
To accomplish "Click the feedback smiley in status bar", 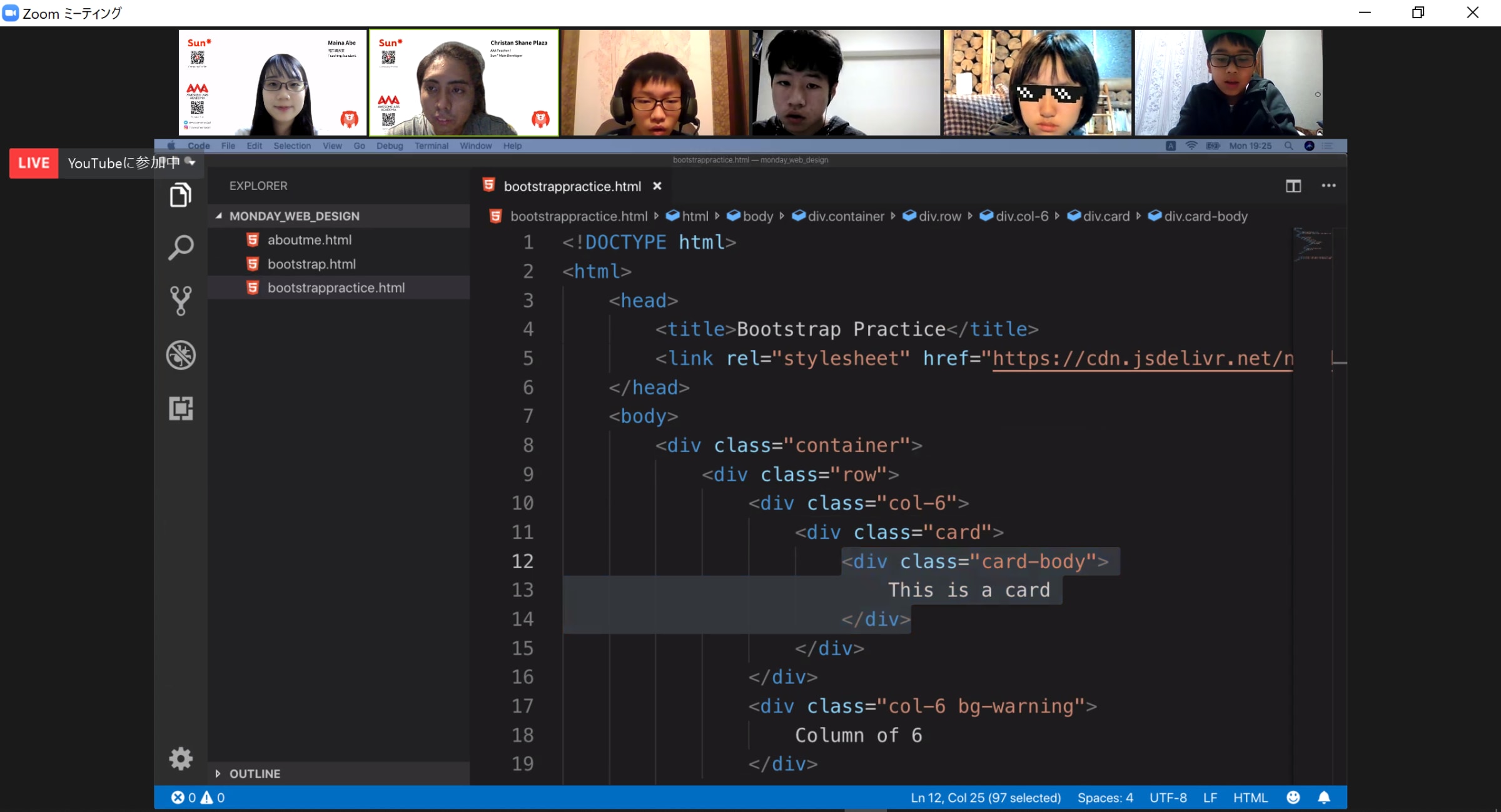I will coord(1293,798).
